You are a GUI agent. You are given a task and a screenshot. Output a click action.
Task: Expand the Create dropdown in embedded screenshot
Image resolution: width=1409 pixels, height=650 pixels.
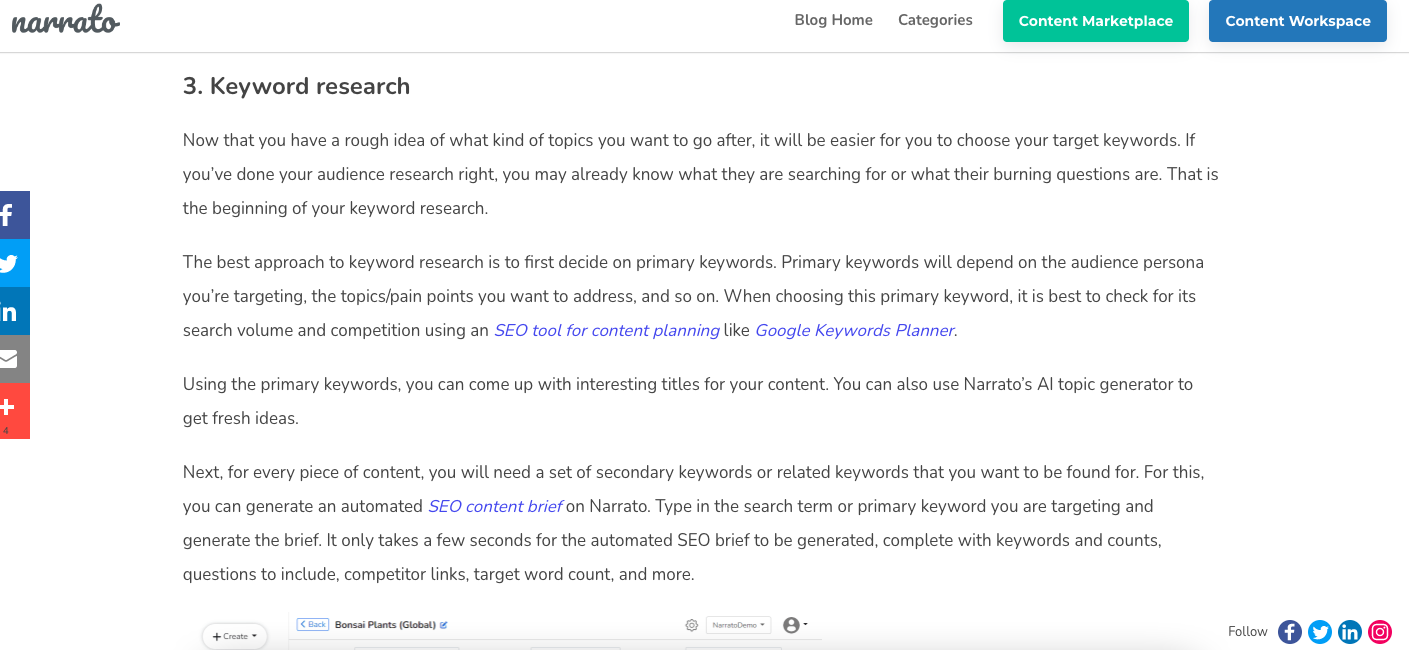[235, 636]
